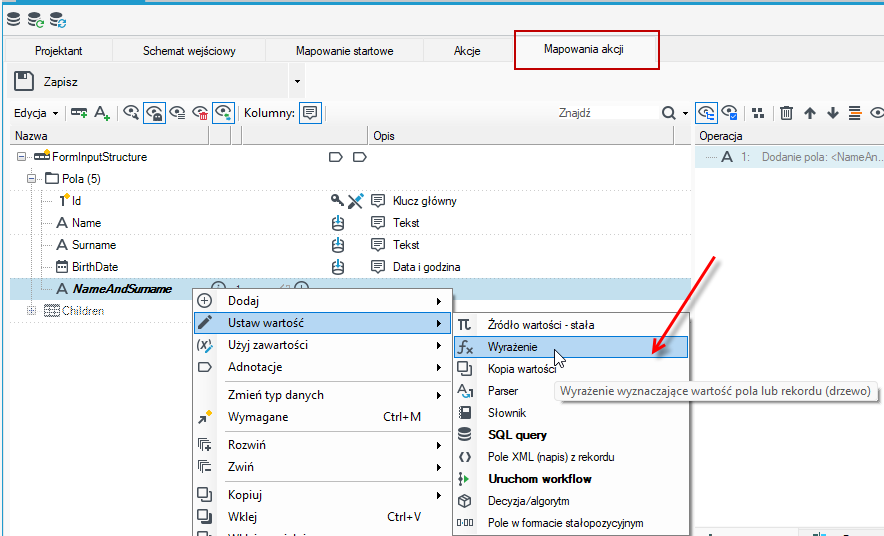Select the Id field row

pos(351,201)
